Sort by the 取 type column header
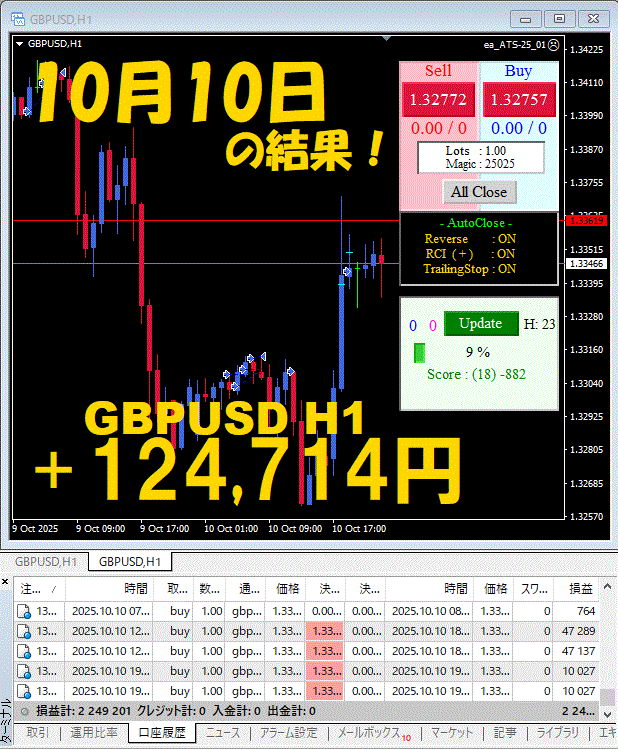This screenshot has width=618, height=749. (173, 589)
